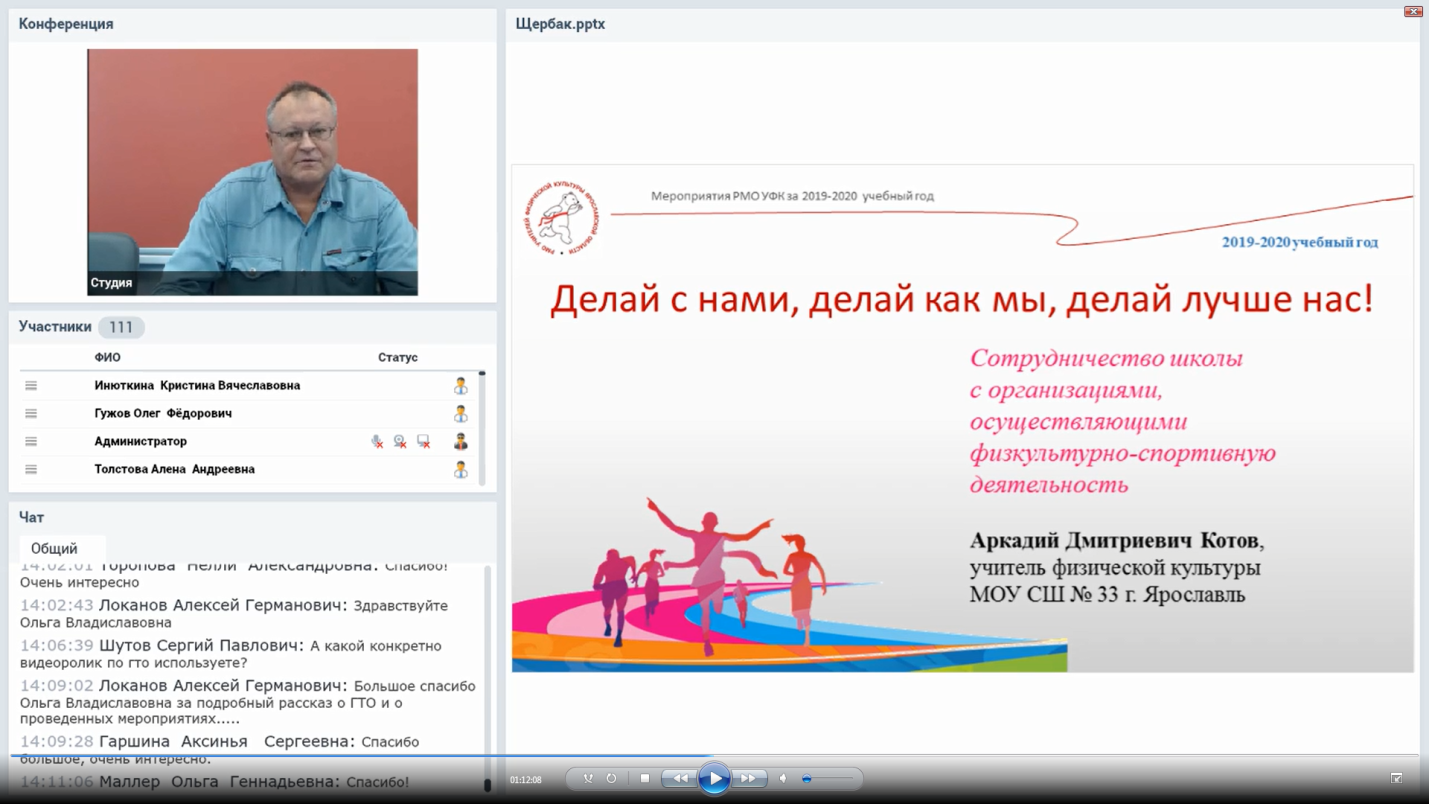Viewport: 1429px width, 804px height.
Task: Click the Студия caption on the video
Action: point(111,283)
